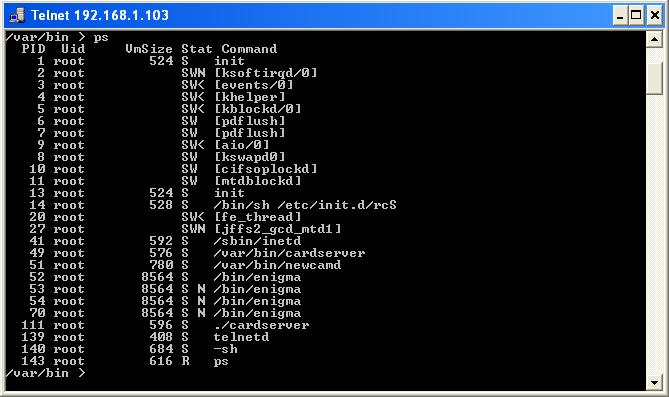
Task: Click VmSize value '408'
Action: click(161, 337)
